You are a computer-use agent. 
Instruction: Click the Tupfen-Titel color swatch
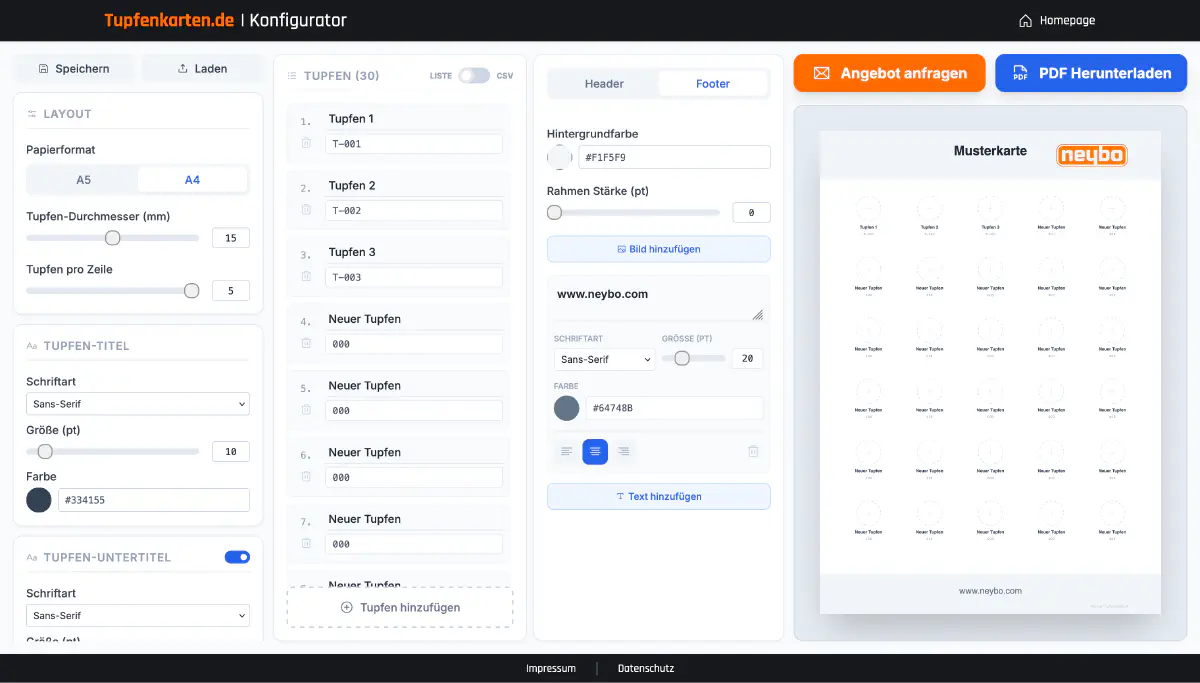pyautogui.click(x=38, y=499)
